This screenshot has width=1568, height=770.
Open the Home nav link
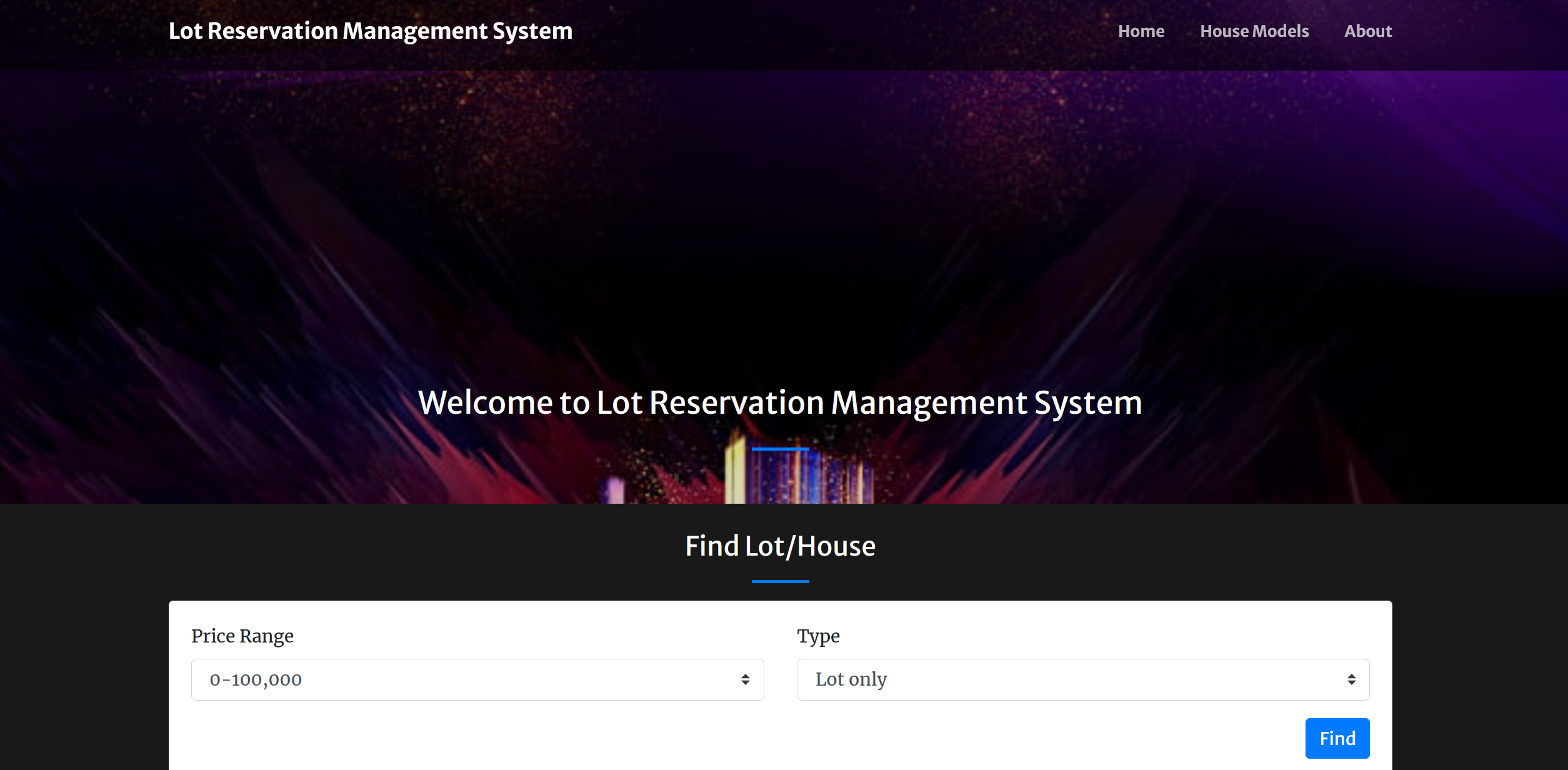[1141, 31]
